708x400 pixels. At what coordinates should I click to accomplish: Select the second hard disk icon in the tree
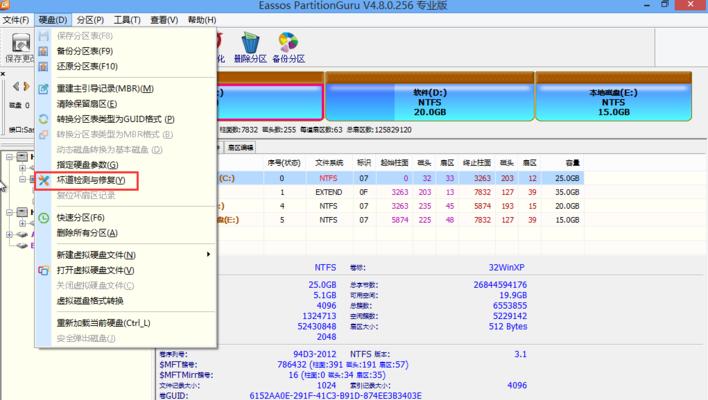22,212
